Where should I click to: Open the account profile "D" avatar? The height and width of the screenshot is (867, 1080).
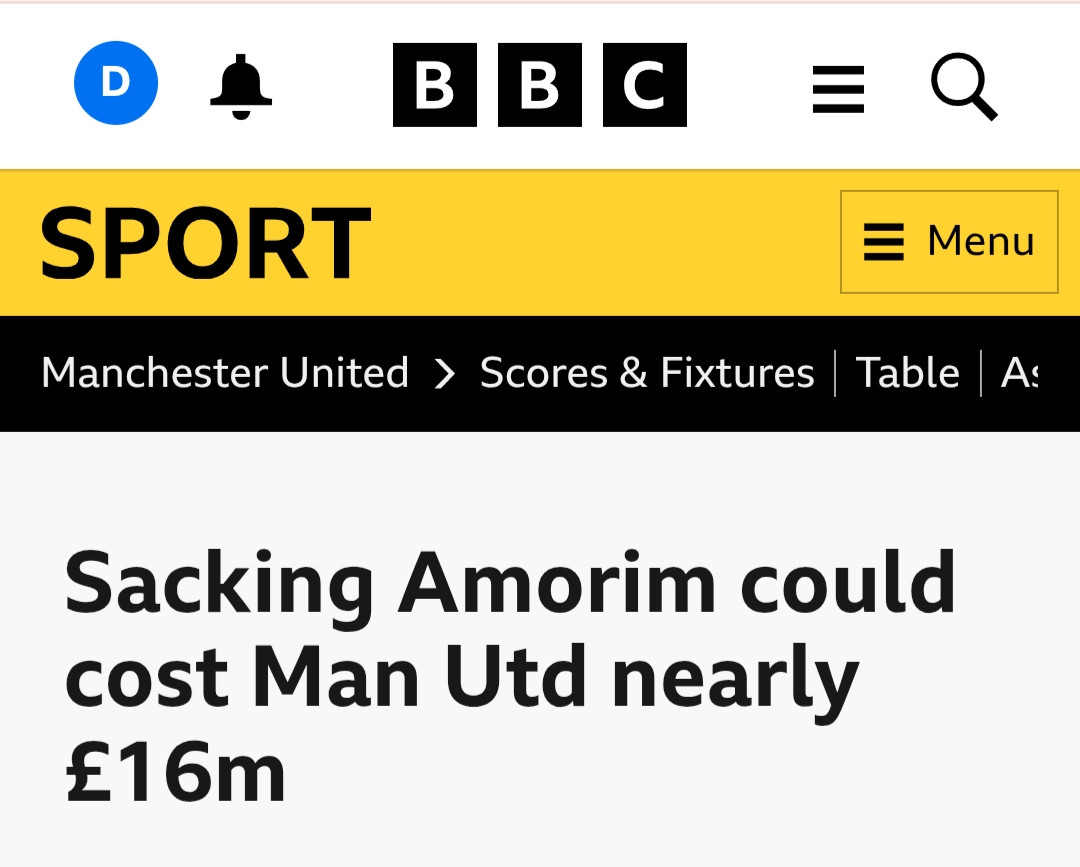pyautogui.click(x=116, y=83)
